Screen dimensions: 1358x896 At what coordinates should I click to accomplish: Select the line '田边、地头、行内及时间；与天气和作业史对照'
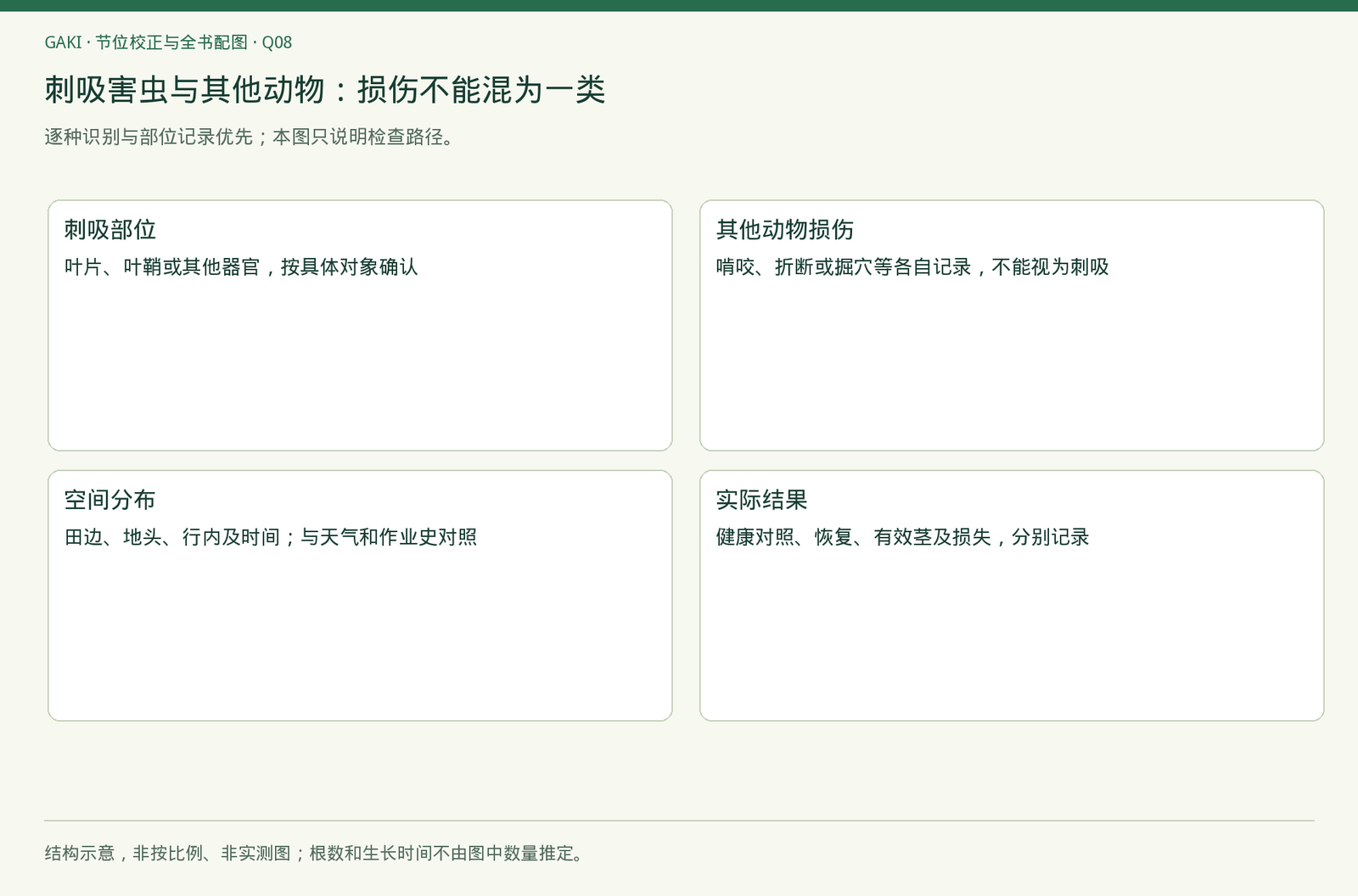tap(271, 537)
